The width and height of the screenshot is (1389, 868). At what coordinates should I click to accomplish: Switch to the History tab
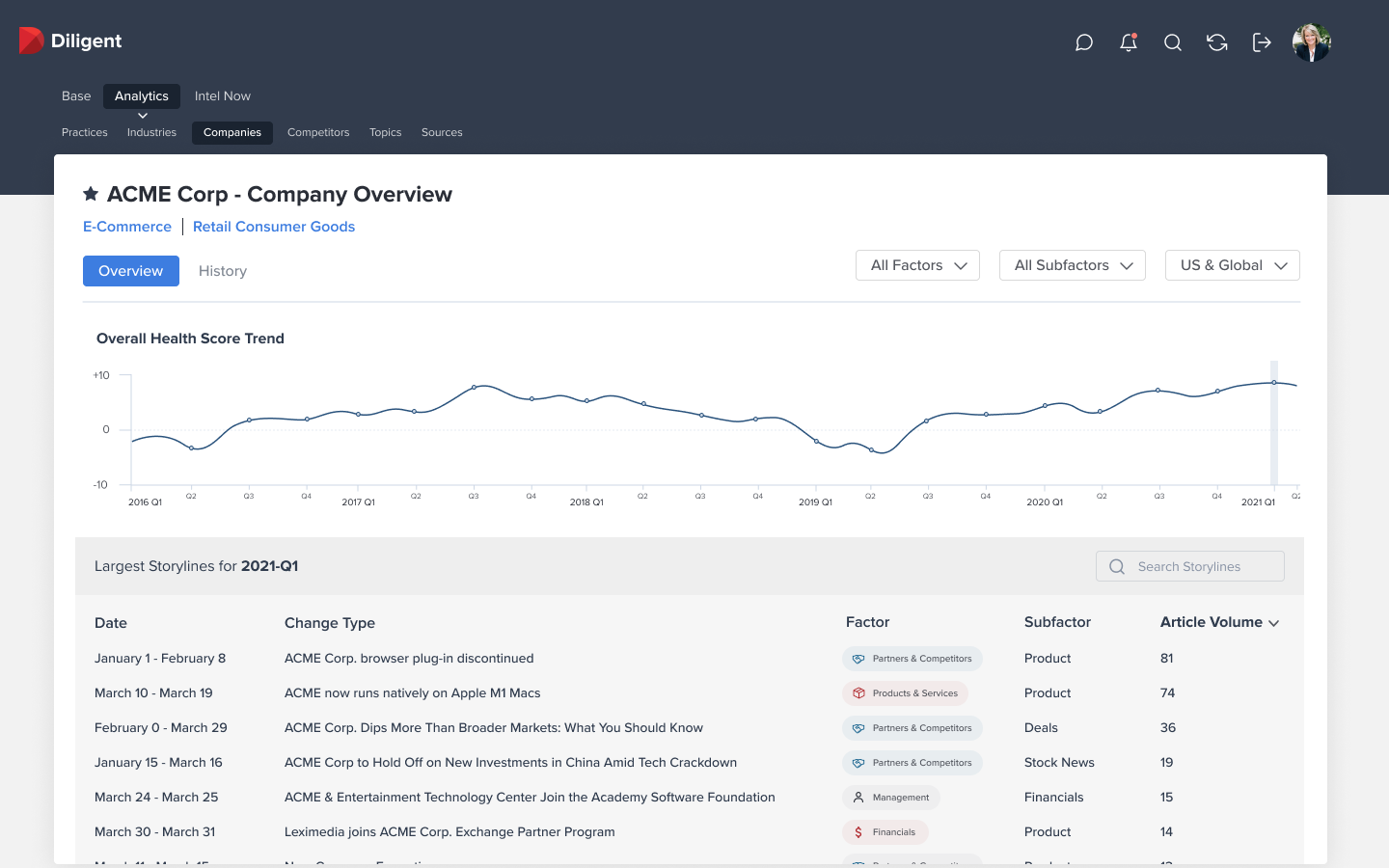tap(223, 271)
